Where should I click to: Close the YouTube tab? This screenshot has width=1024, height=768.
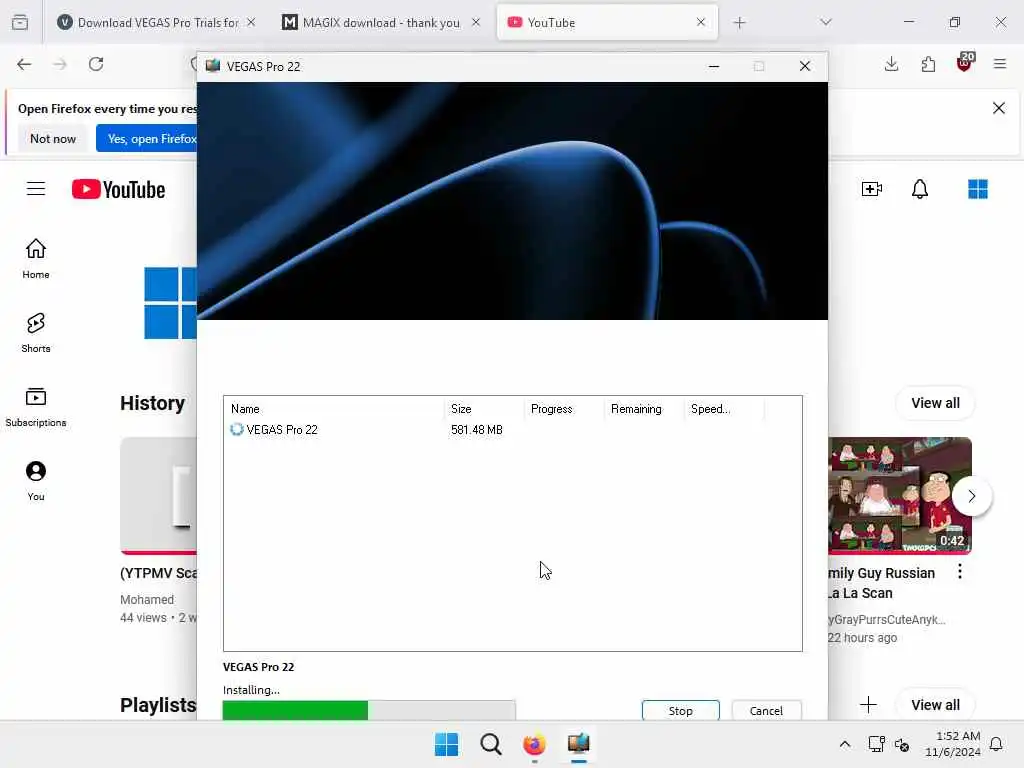pyautogui.click(x=701, y=22)
